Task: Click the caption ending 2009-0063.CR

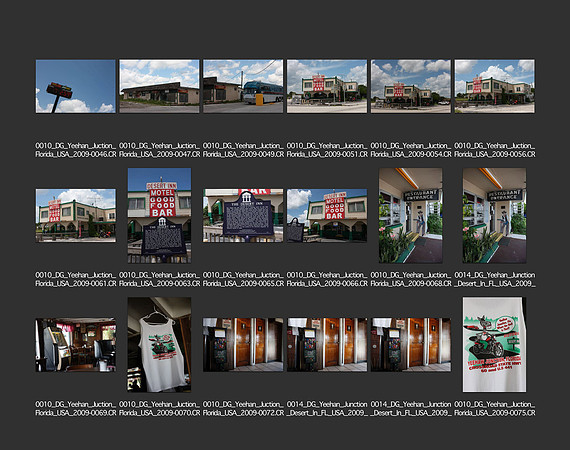Action: (159, 279)
